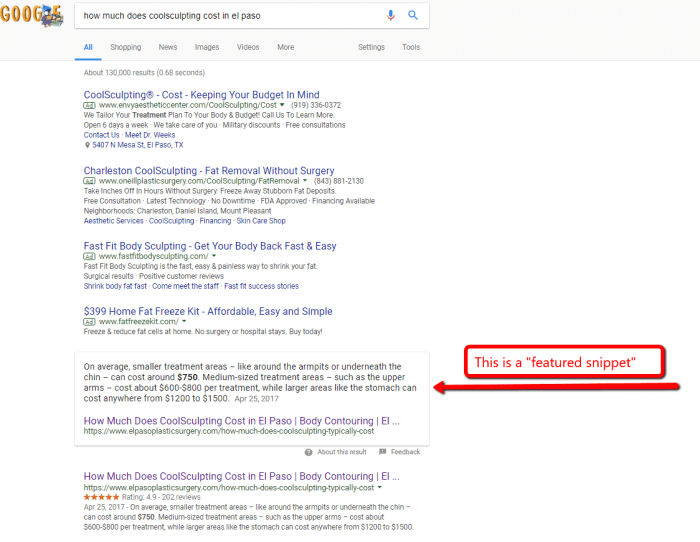Click the Feedback flag icon

point(382,452)
